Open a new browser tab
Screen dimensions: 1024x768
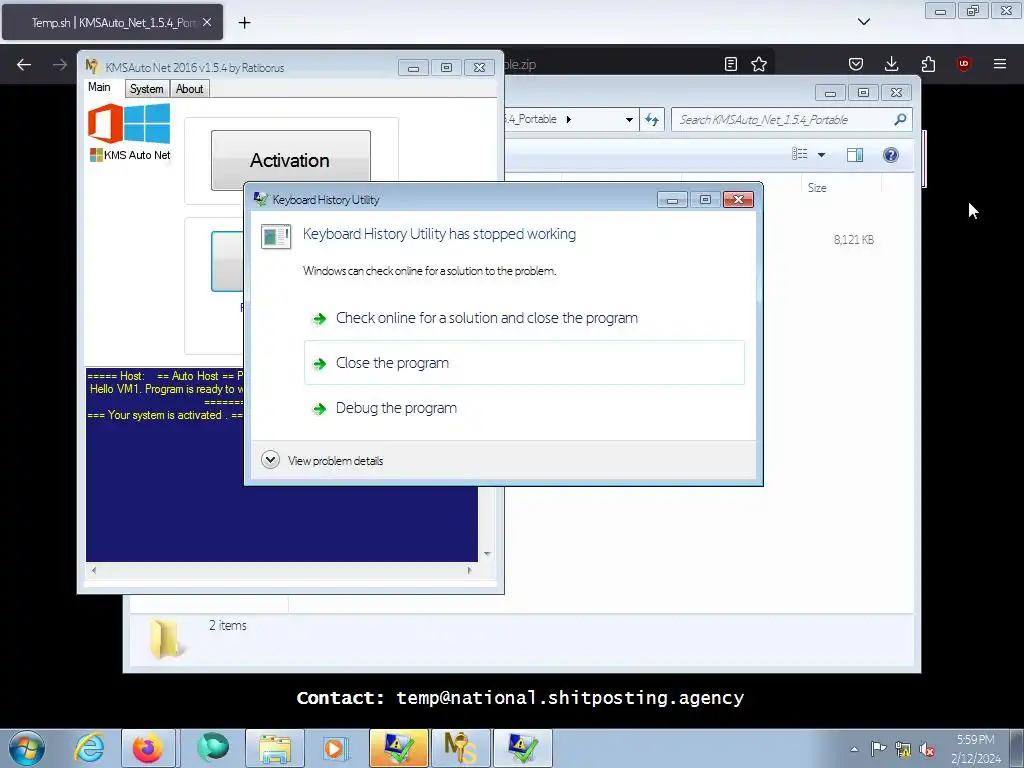244,23
